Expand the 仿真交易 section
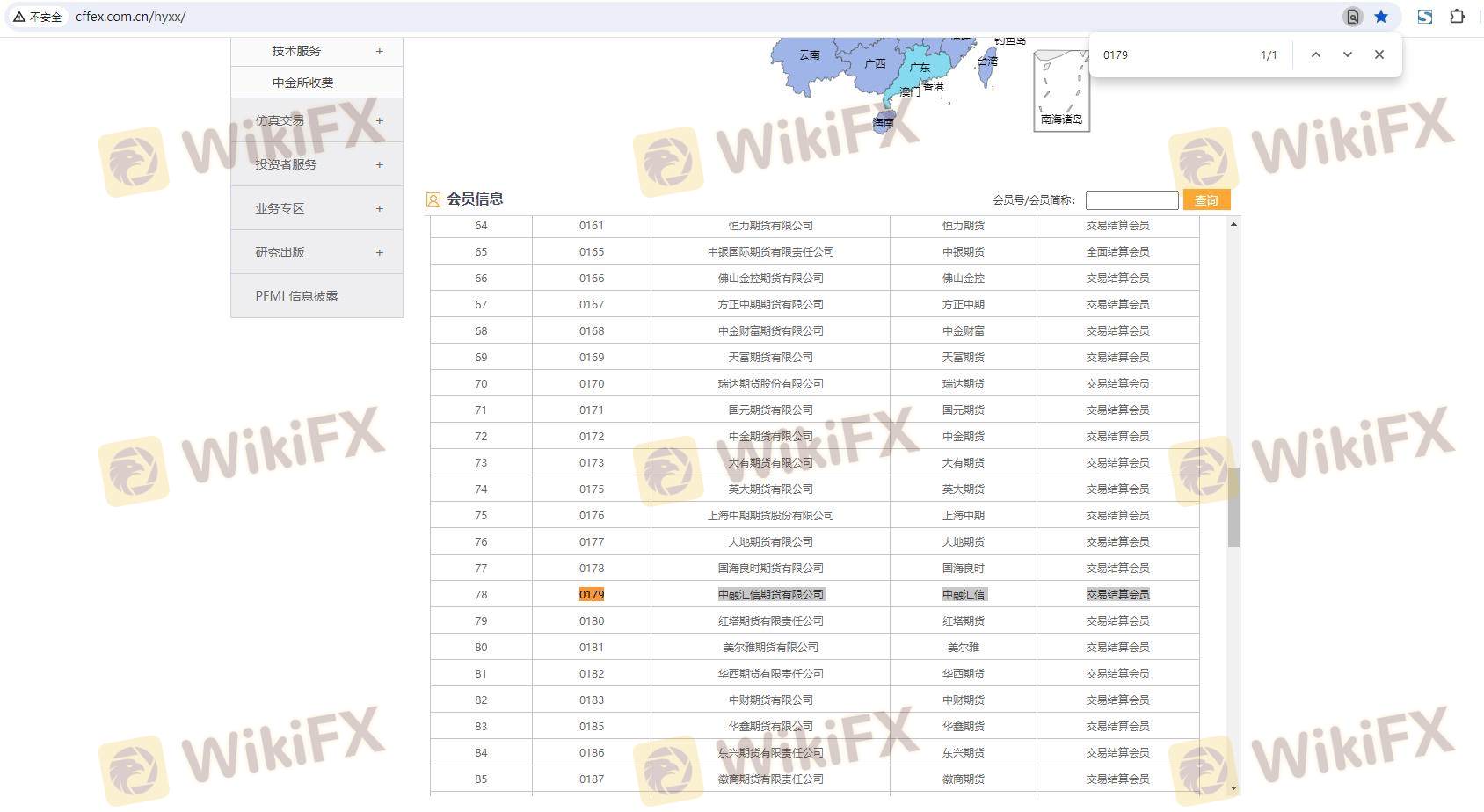This screenshot has height=812, width=1484. [379, 120]
